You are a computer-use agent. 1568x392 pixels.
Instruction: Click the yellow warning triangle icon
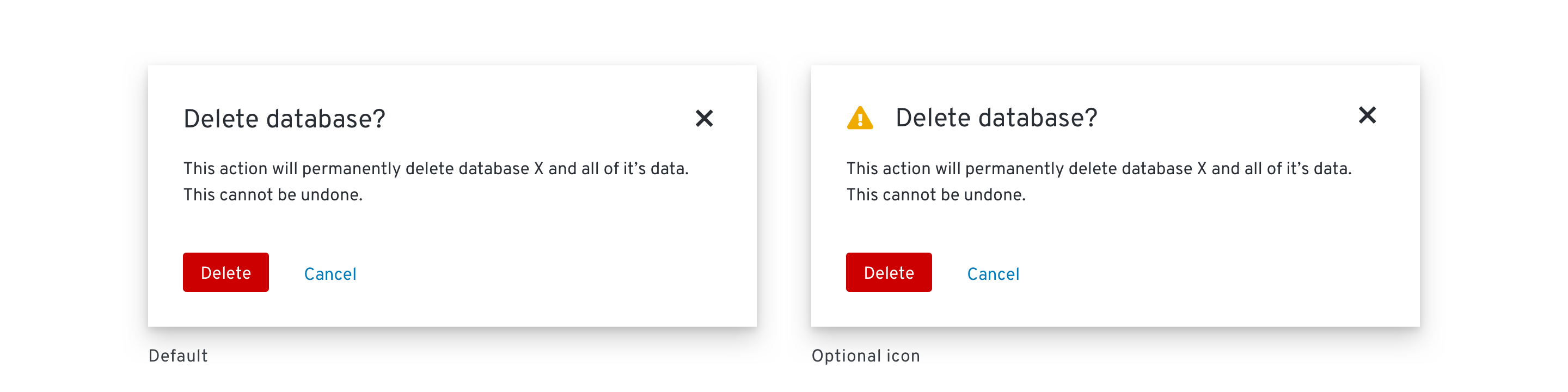coord(860,118)
